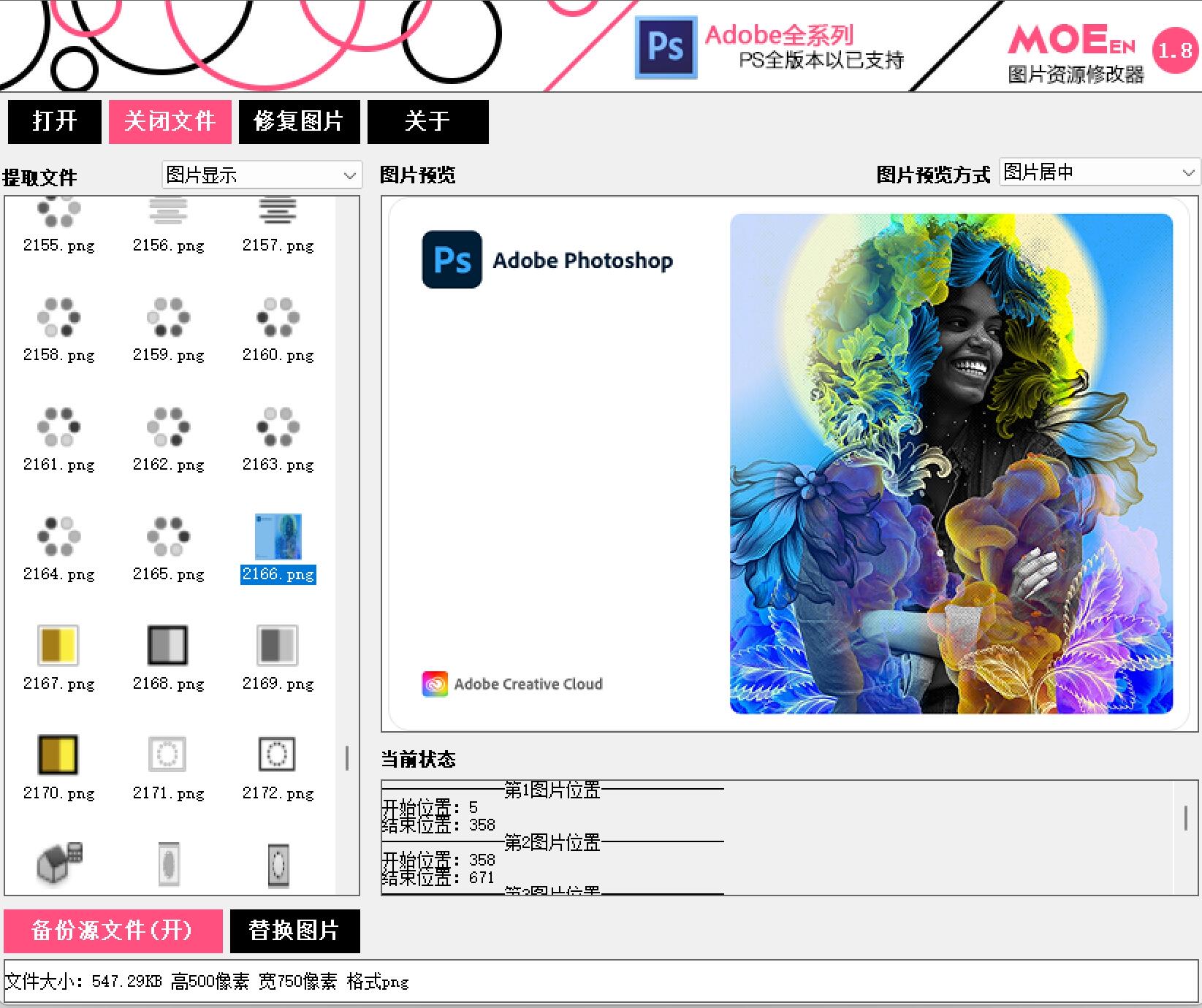Screen dimensions: 1202x1008
Task: Select thumbnail 2156.png
Action: point(169,226)
